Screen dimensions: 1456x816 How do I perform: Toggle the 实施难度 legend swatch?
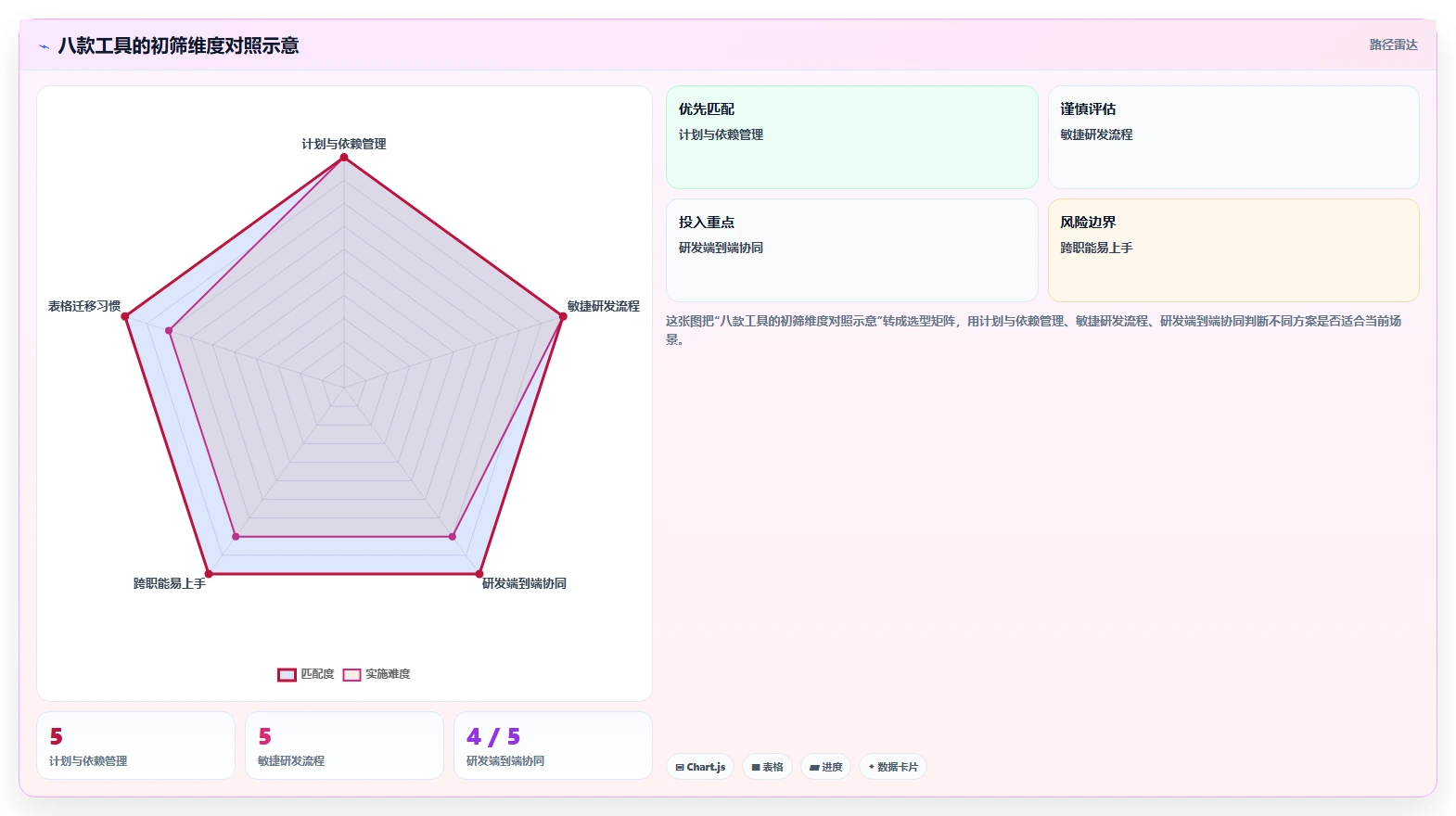coord(351,675)
